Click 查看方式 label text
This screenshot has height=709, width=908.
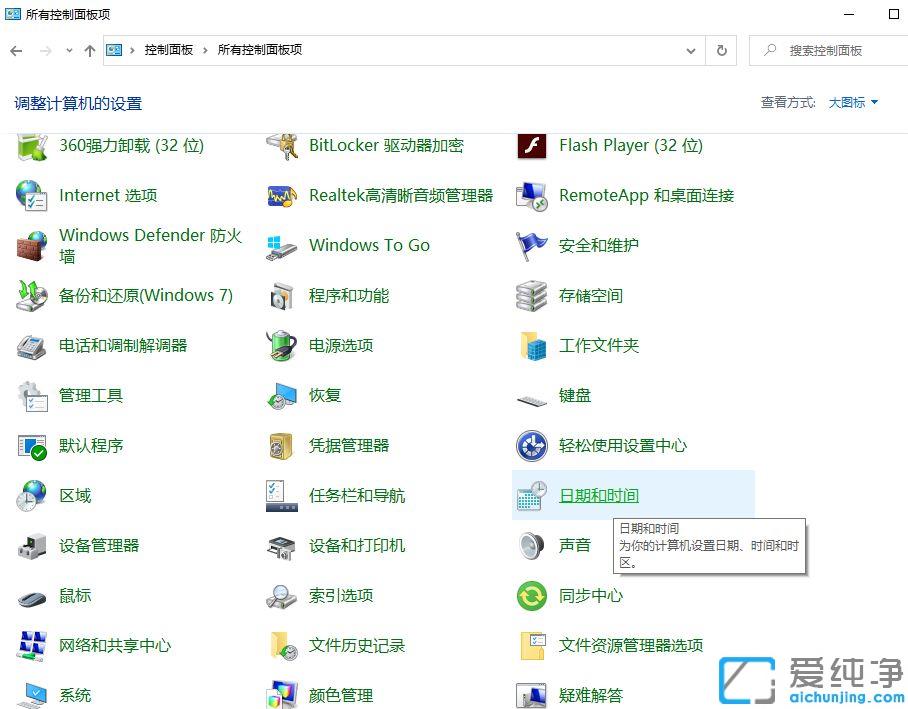[x=788, y=103]
